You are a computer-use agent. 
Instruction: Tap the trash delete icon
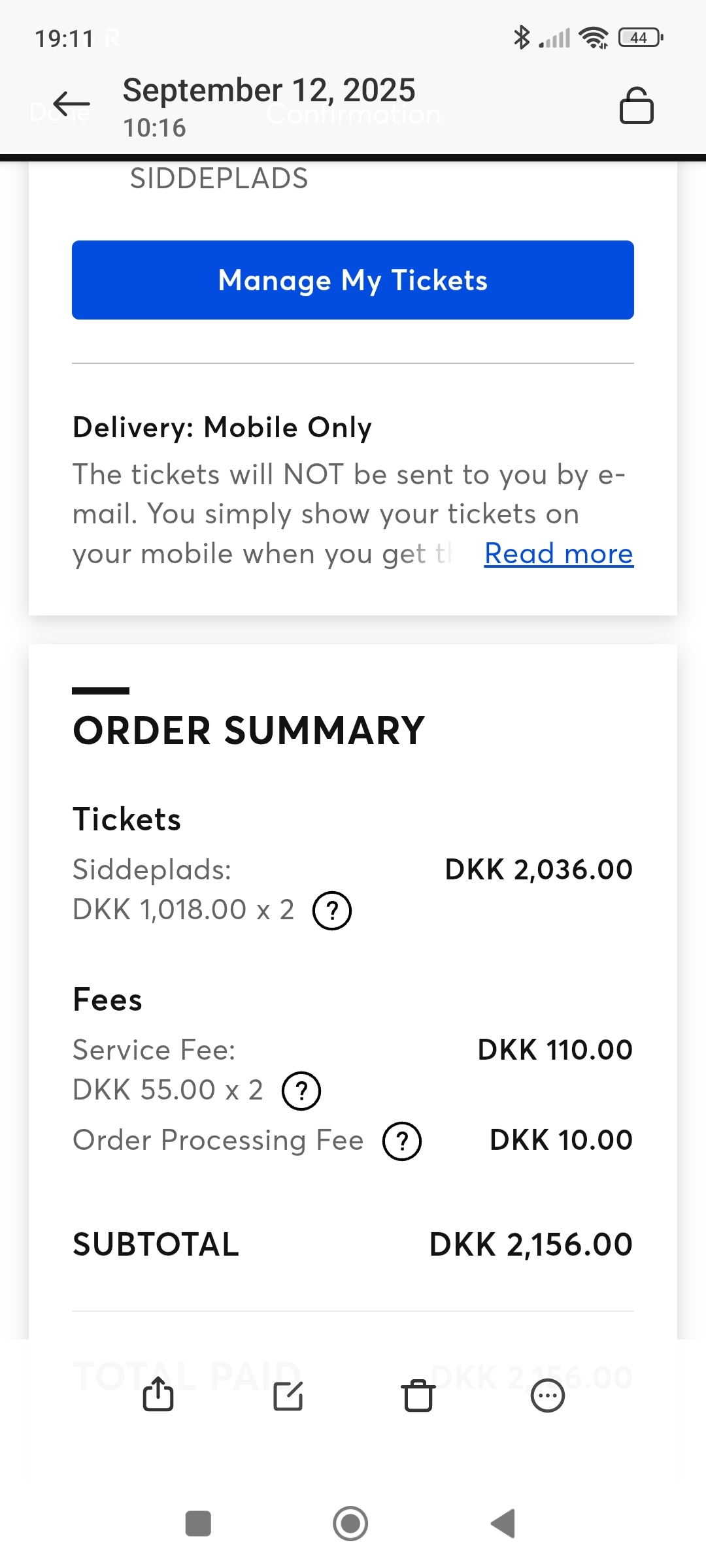pos(418,1396)
